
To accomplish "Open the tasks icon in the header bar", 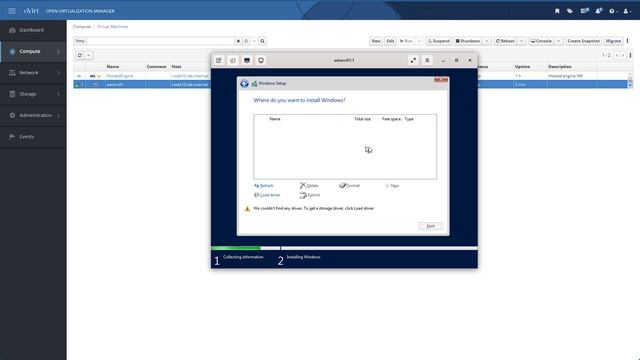I will point(584,11).
